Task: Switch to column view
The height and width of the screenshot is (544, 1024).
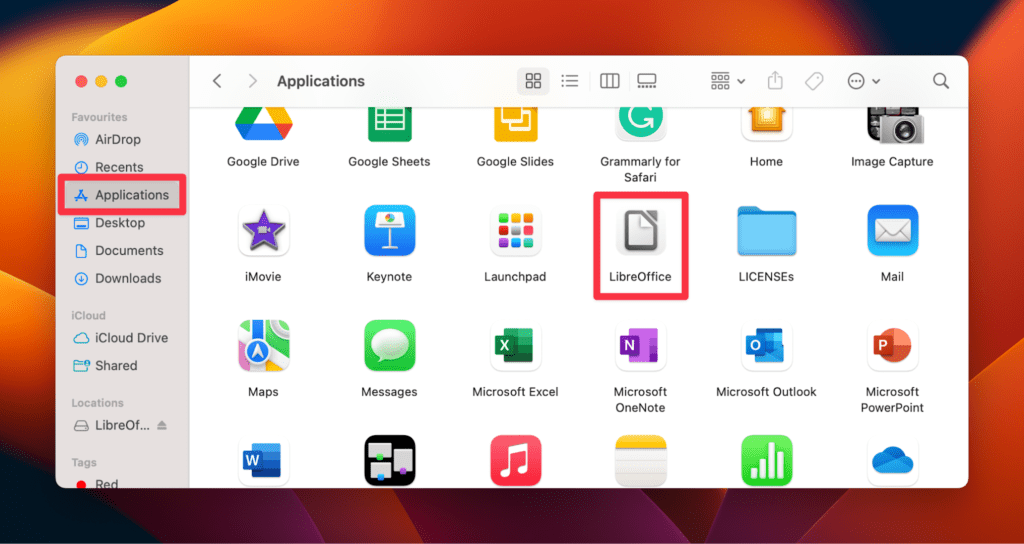Action: [609, 81]
